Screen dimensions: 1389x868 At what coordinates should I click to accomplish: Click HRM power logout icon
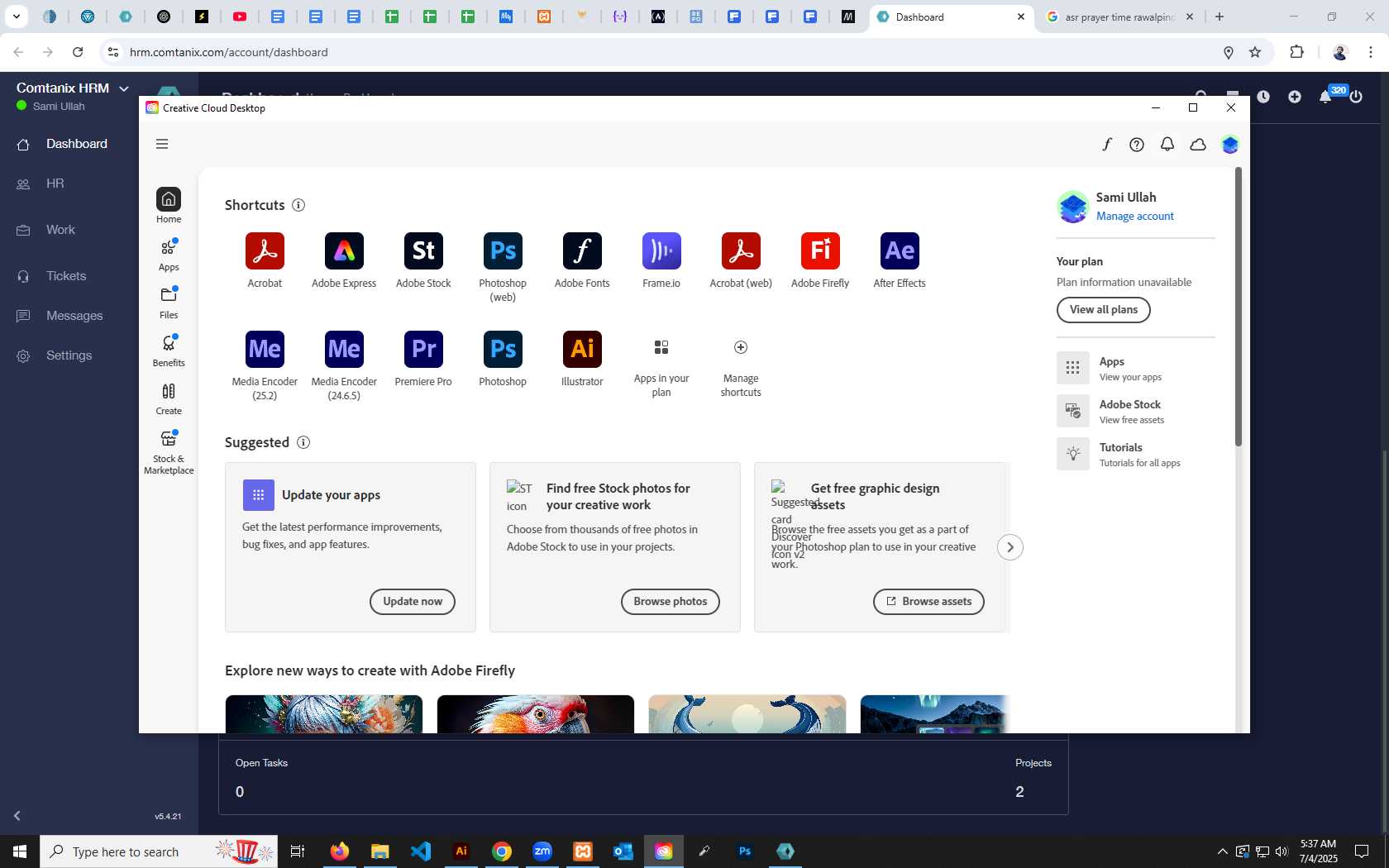(x=1356, y=97)
